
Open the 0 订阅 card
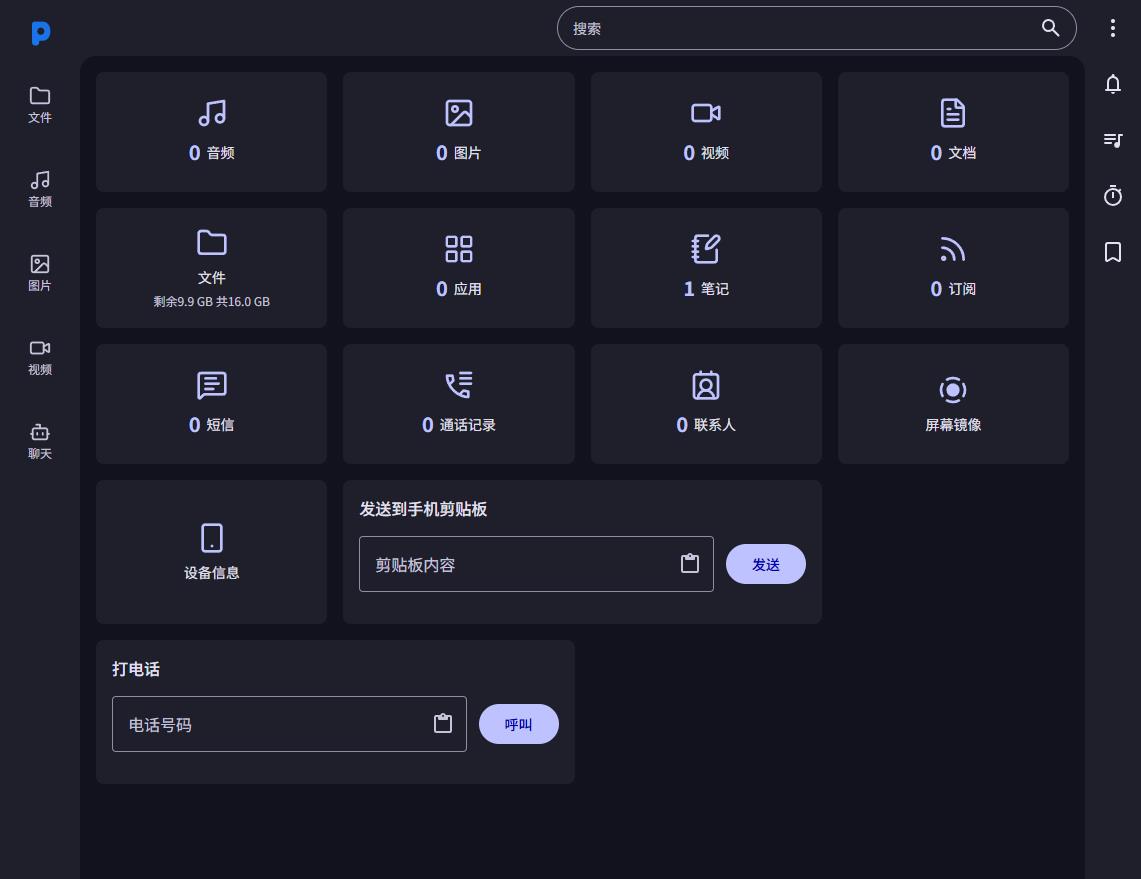click(953, 268)
